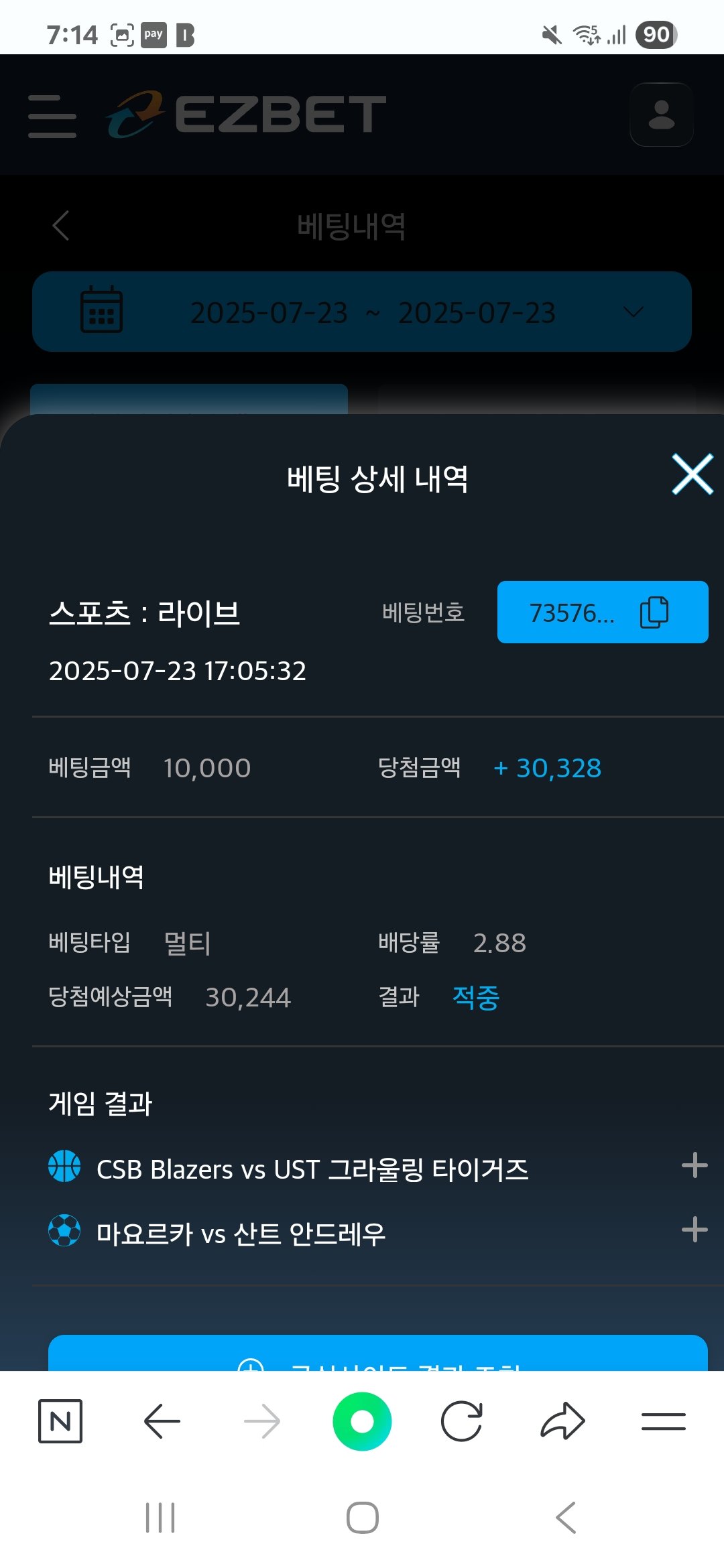724x1568 pixels.
Task: Go back from 베팅내역 page
Action: (x=61, y=225)
